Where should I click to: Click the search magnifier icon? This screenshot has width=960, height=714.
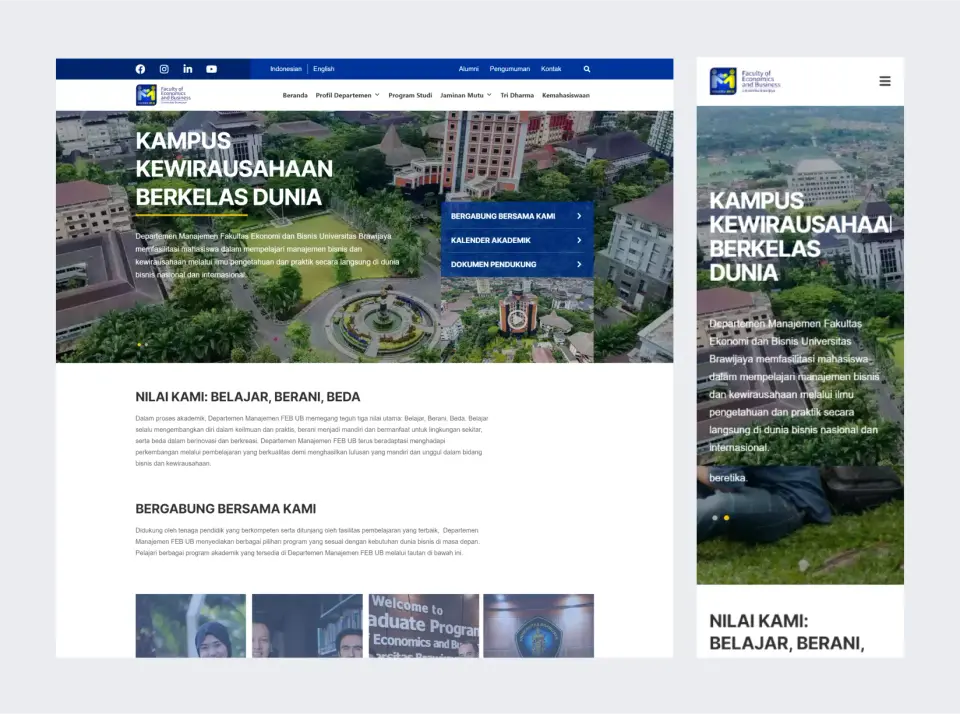pos(587,69)
